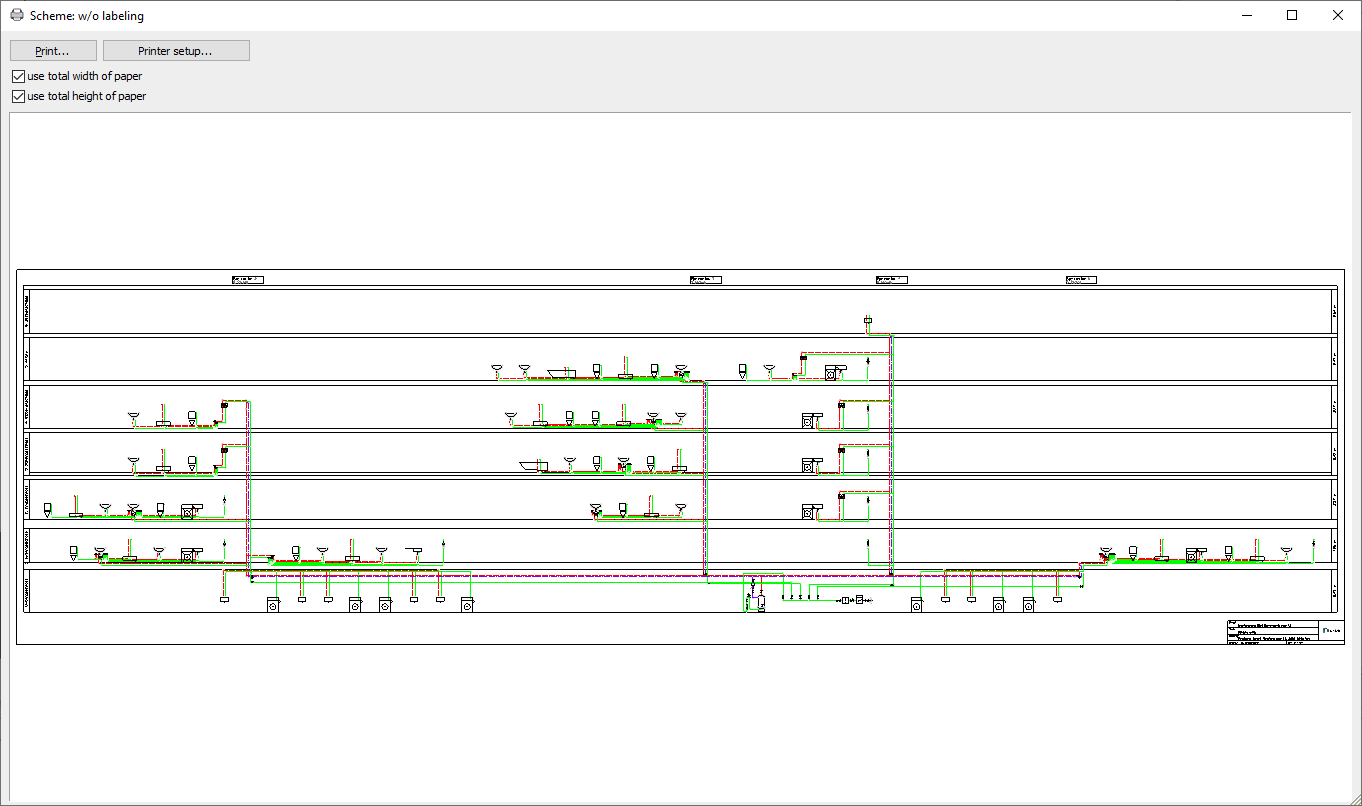Minimize the Scheme preview window
The height and width of the screenshot is (806, 1362).
(1247, 15)
